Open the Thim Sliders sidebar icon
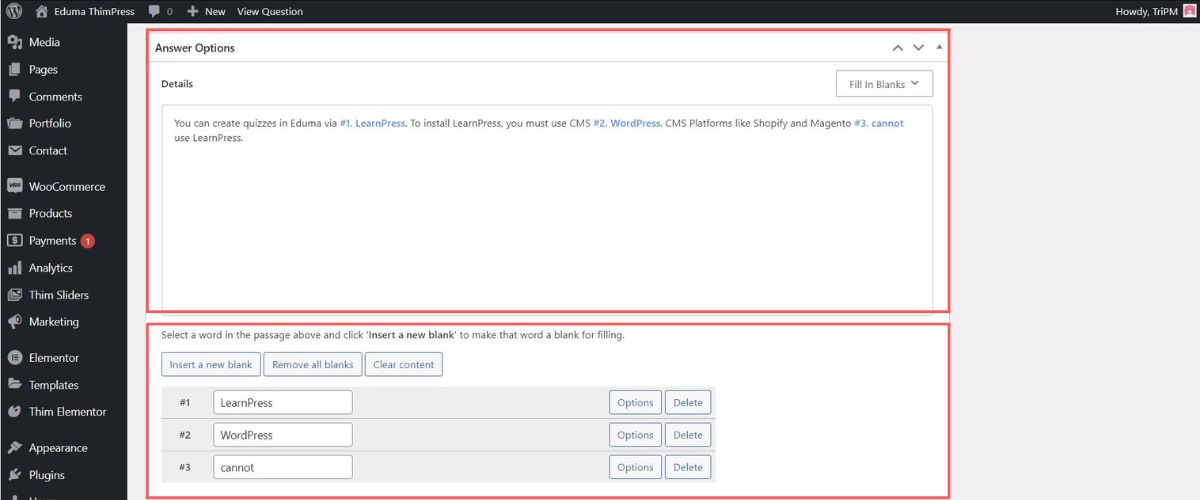 coord(15,294)
